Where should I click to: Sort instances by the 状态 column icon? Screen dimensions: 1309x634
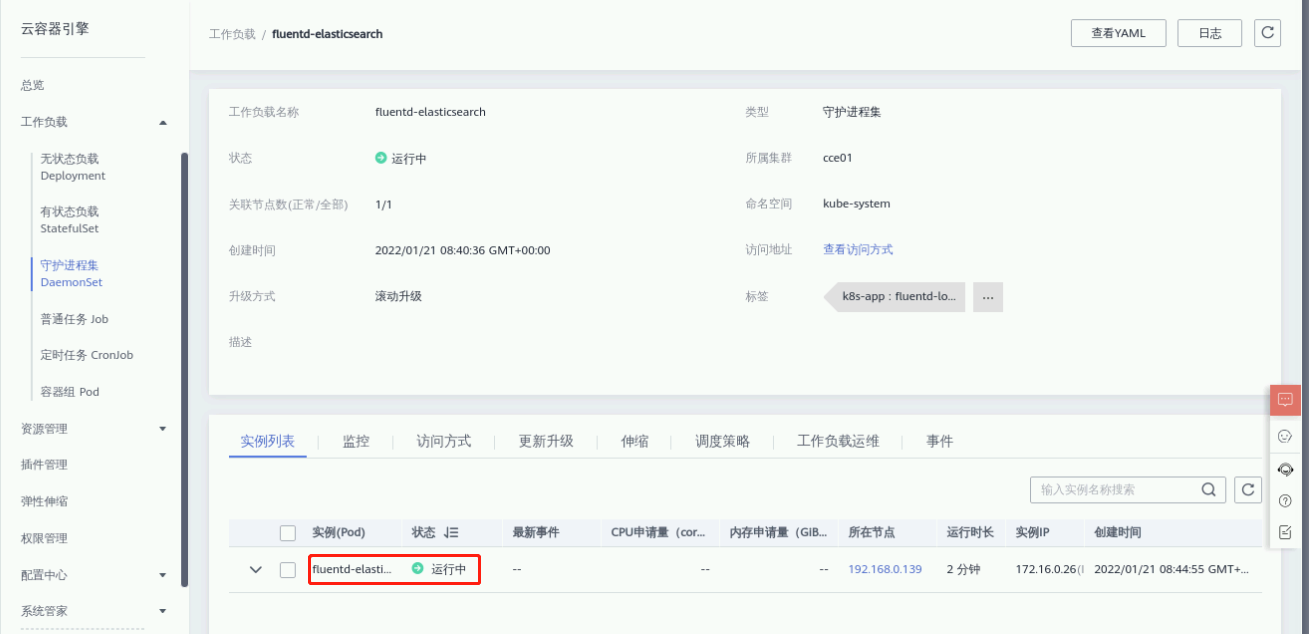(451, 533)
